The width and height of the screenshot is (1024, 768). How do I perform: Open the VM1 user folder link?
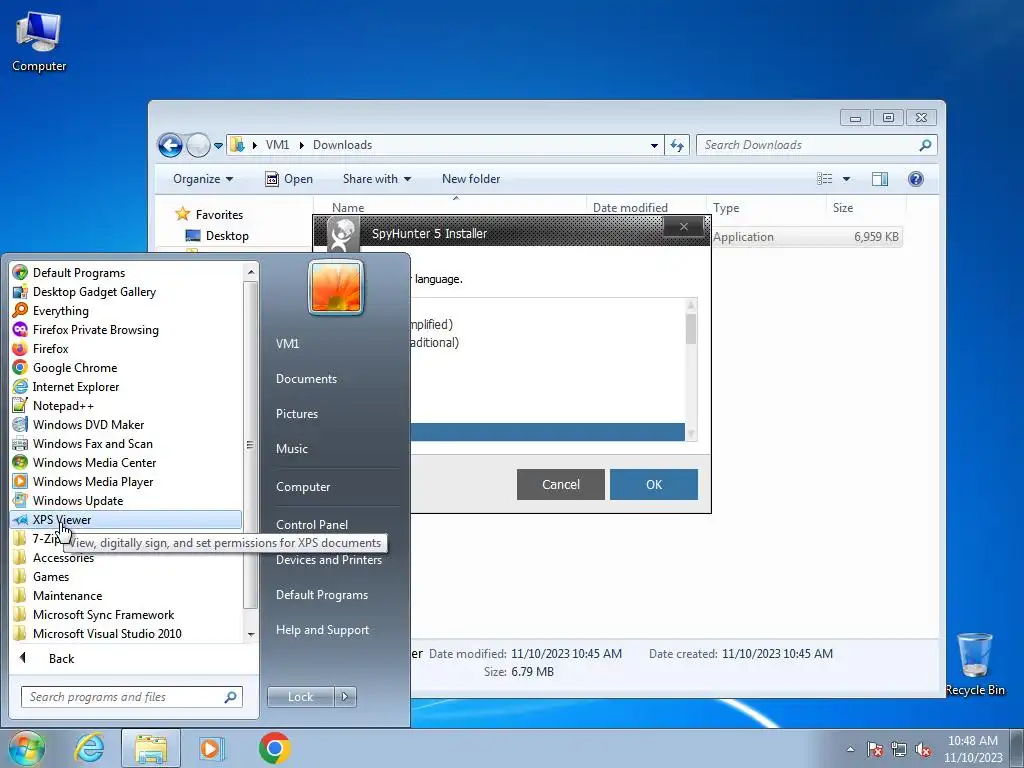click(x=287, y=344)
